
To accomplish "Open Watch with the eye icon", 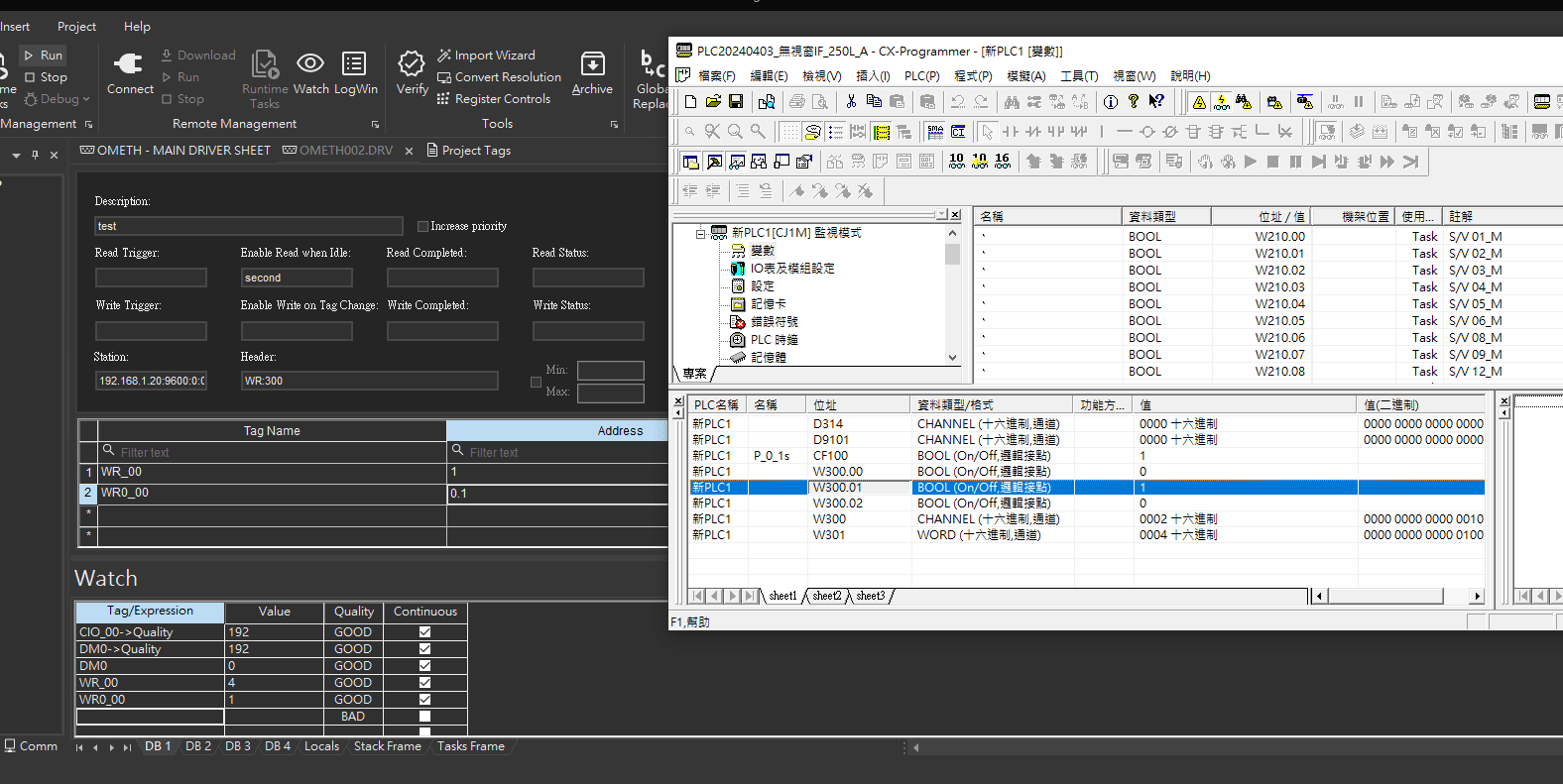I will [310, 73].
